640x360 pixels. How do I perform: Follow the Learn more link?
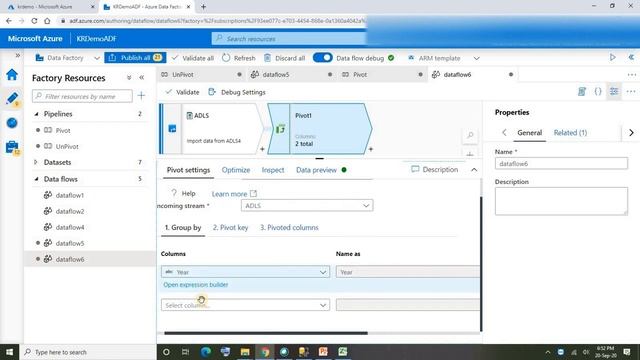[234, 194]
